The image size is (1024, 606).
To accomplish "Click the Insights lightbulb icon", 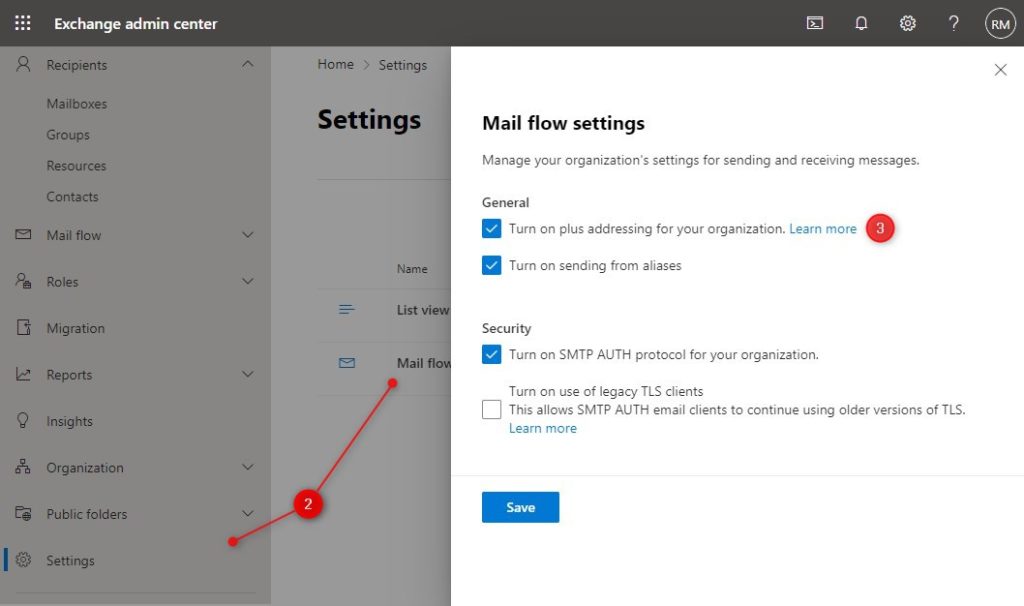I will coord(25,421).
